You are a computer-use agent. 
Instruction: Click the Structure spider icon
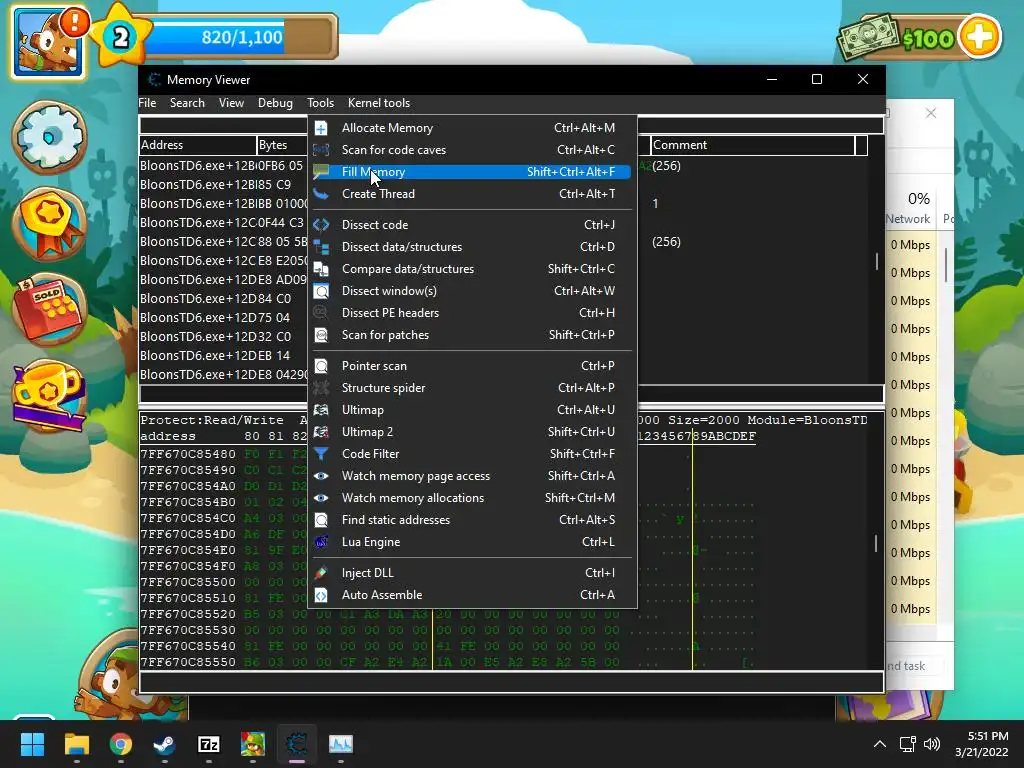[321, 388]
